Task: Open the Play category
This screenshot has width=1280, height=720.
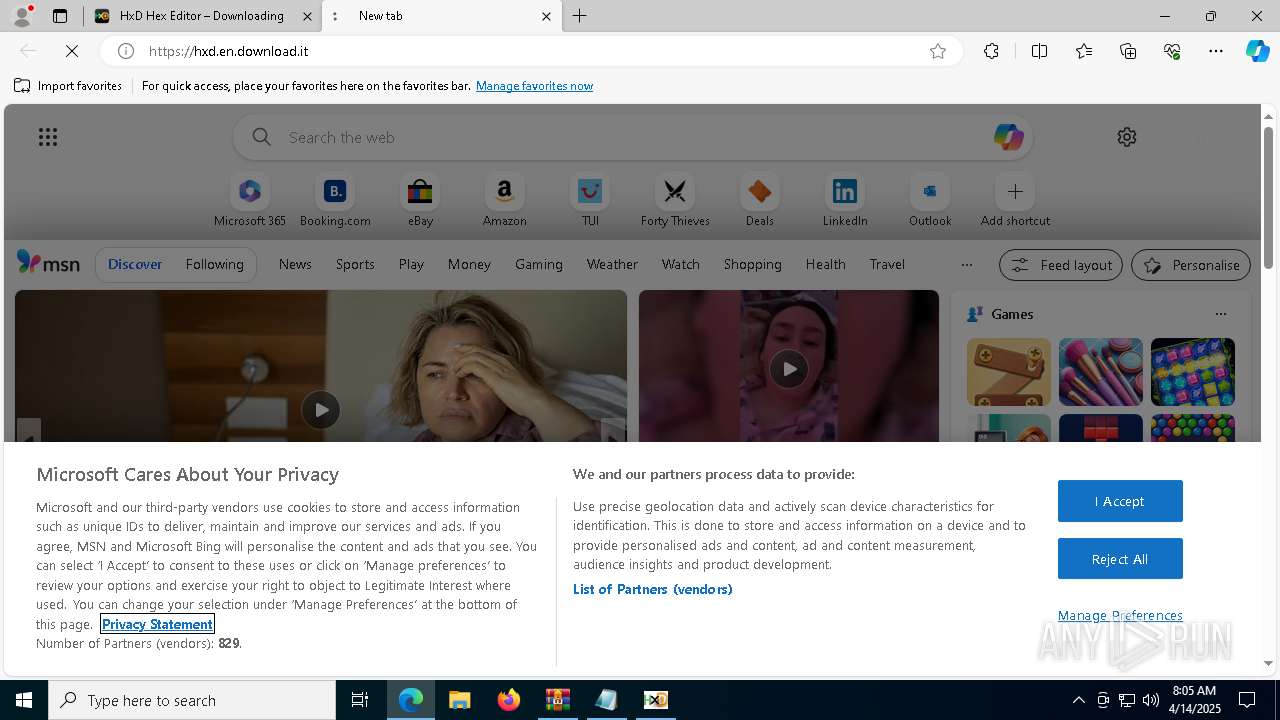Action: tap(411, 264)
